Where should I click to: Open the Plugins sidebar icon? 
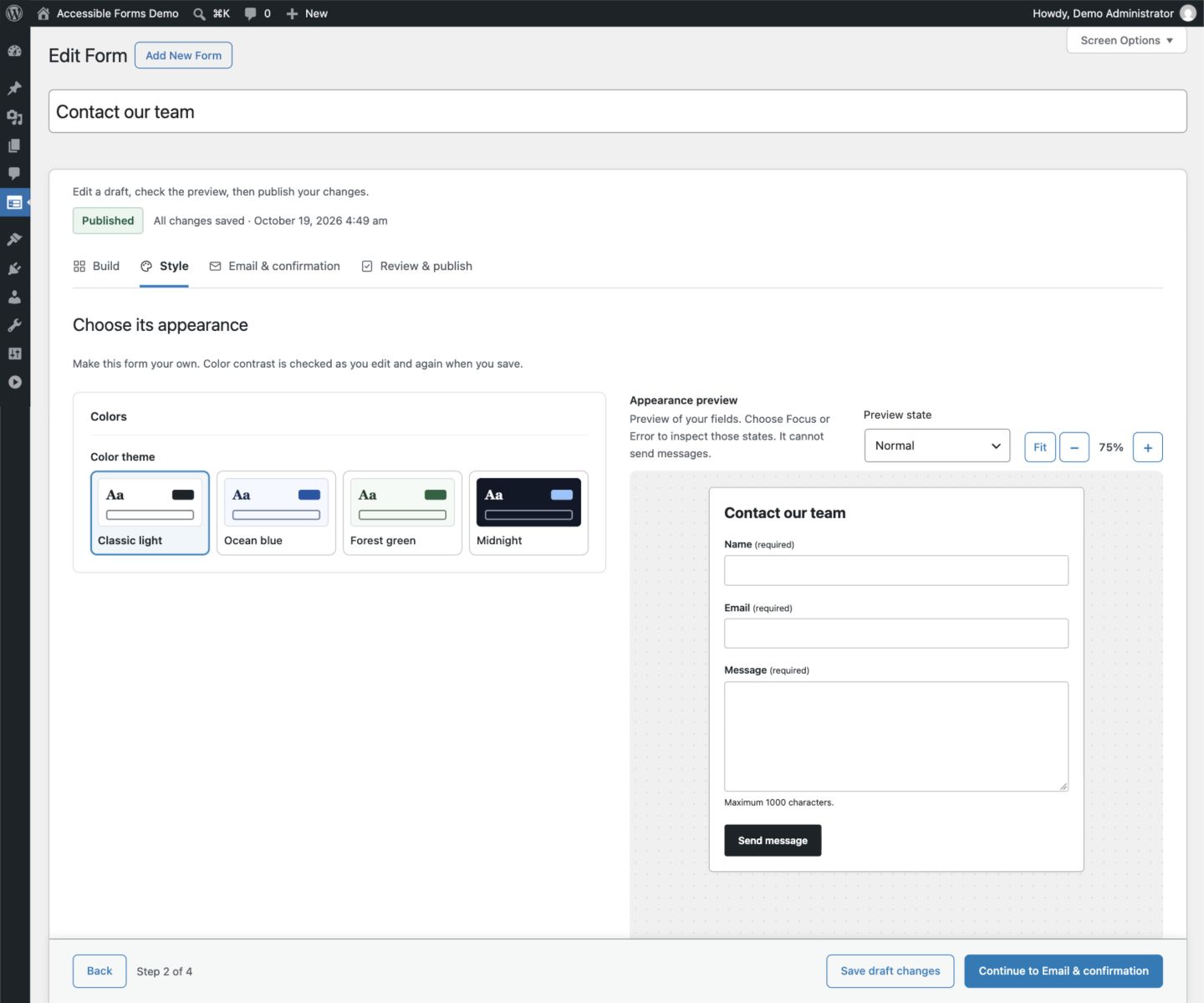click(14, 268)
